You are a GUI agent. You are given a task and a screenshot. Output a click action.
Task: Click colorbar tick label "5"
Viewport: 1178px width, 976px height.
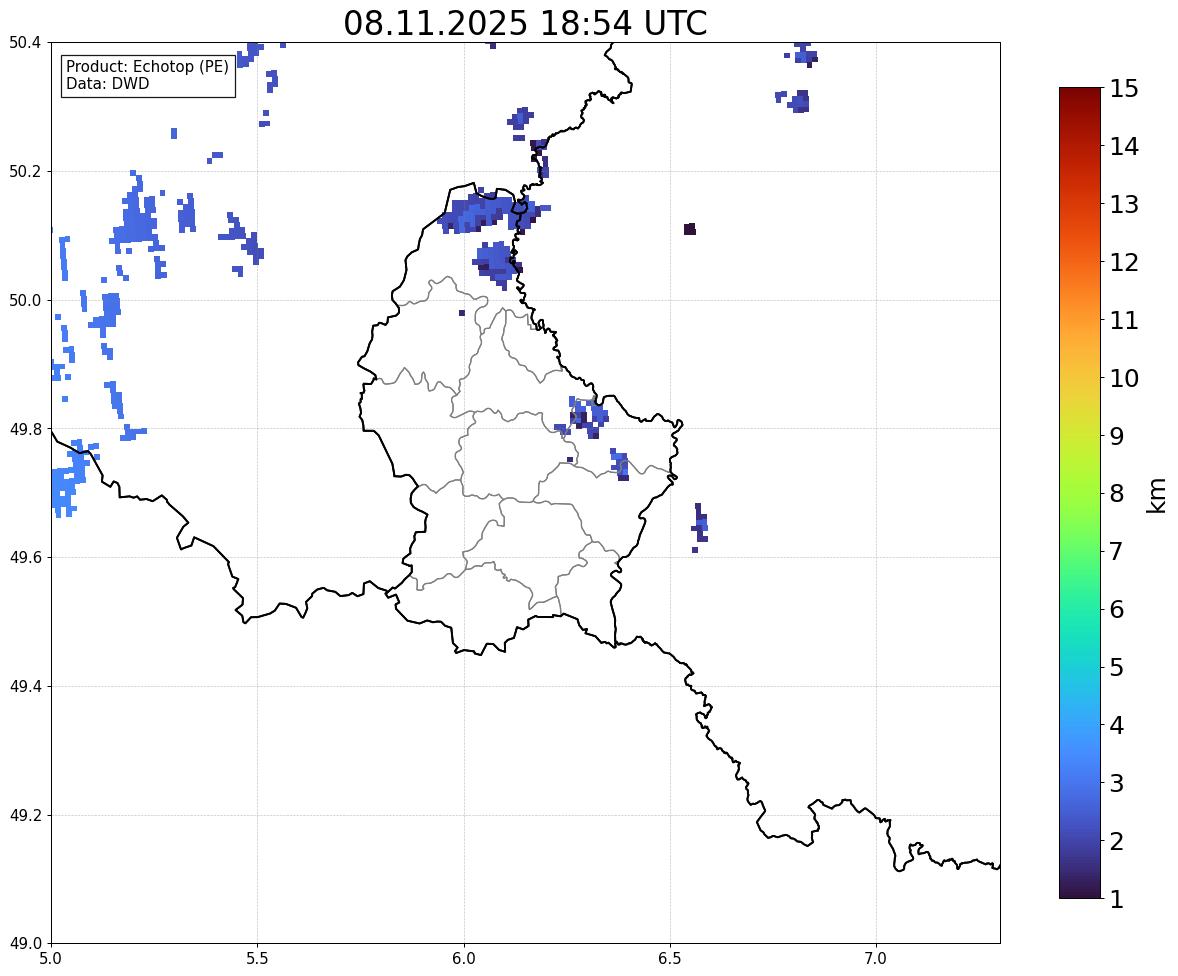[1116, 667]
